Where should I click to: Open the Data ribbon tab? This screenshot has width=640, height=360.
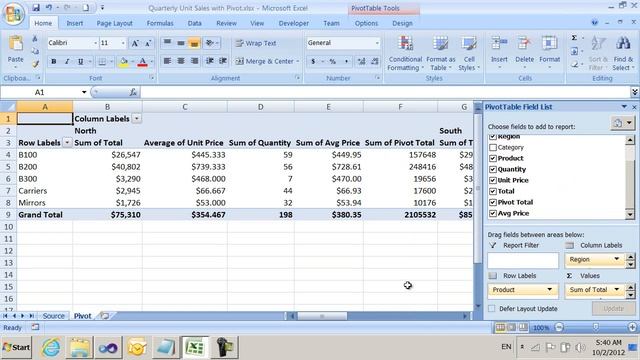coord(194,23)
